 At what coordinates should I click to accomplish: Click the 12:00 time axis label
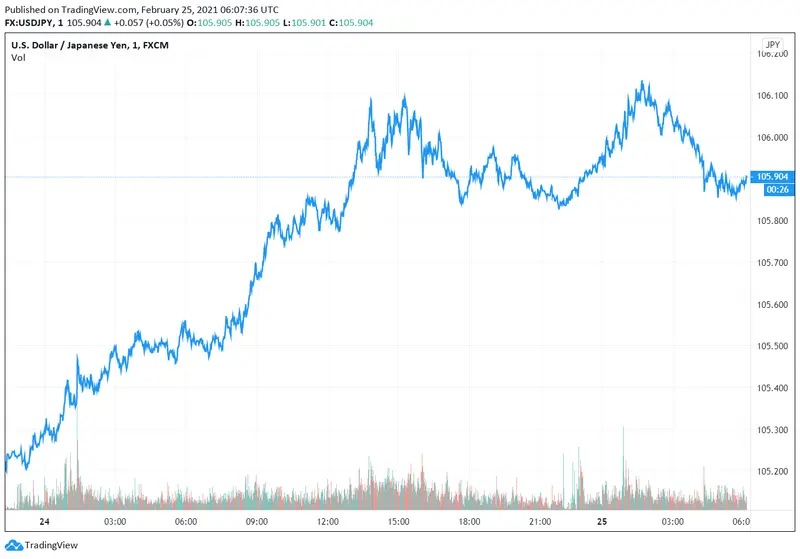pos(327,522)
